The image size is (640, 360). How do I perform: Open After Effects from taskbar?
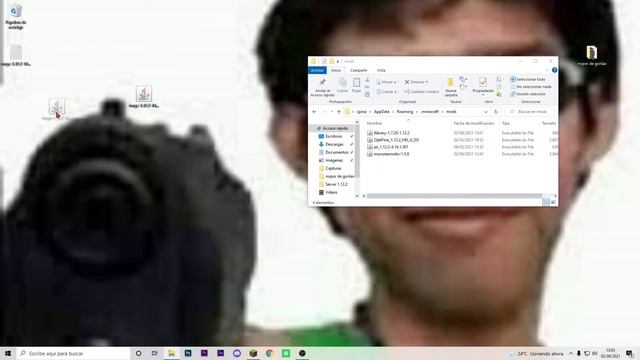(220, 353)
